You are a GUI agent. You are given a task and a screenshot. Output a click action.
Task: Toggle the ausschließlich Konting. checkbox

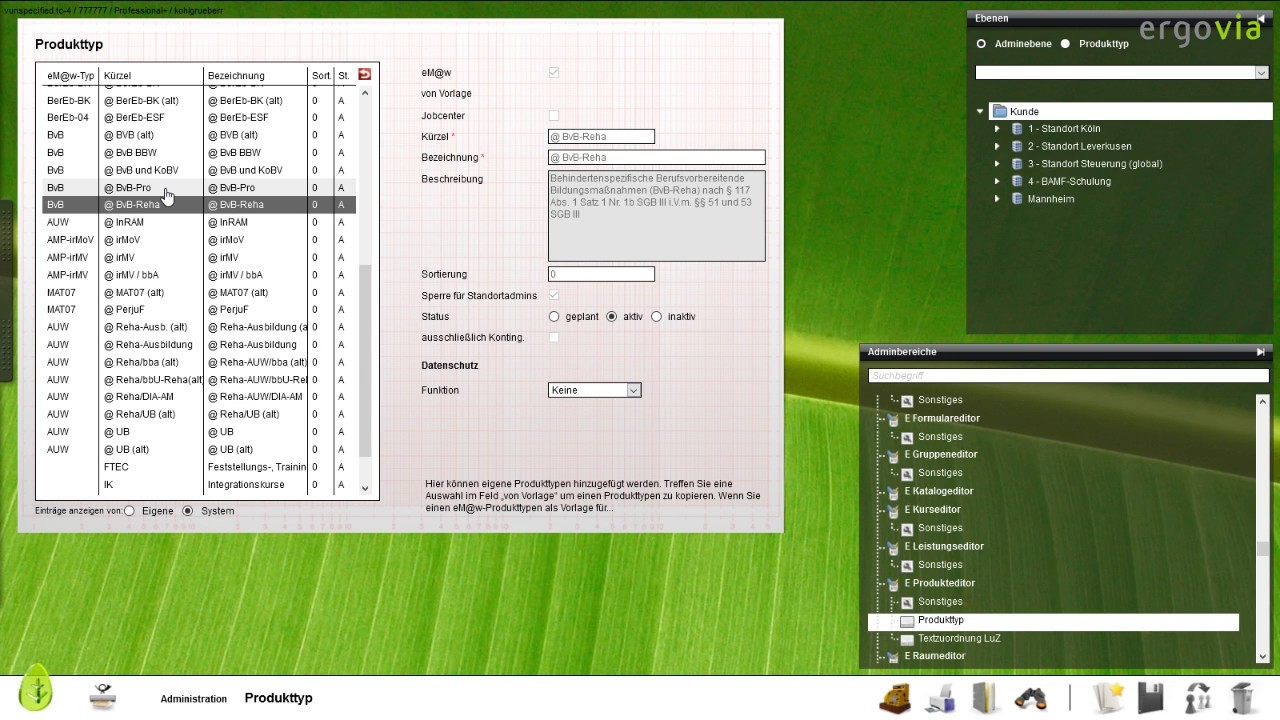pyautogui.click(x=554, y=338)
